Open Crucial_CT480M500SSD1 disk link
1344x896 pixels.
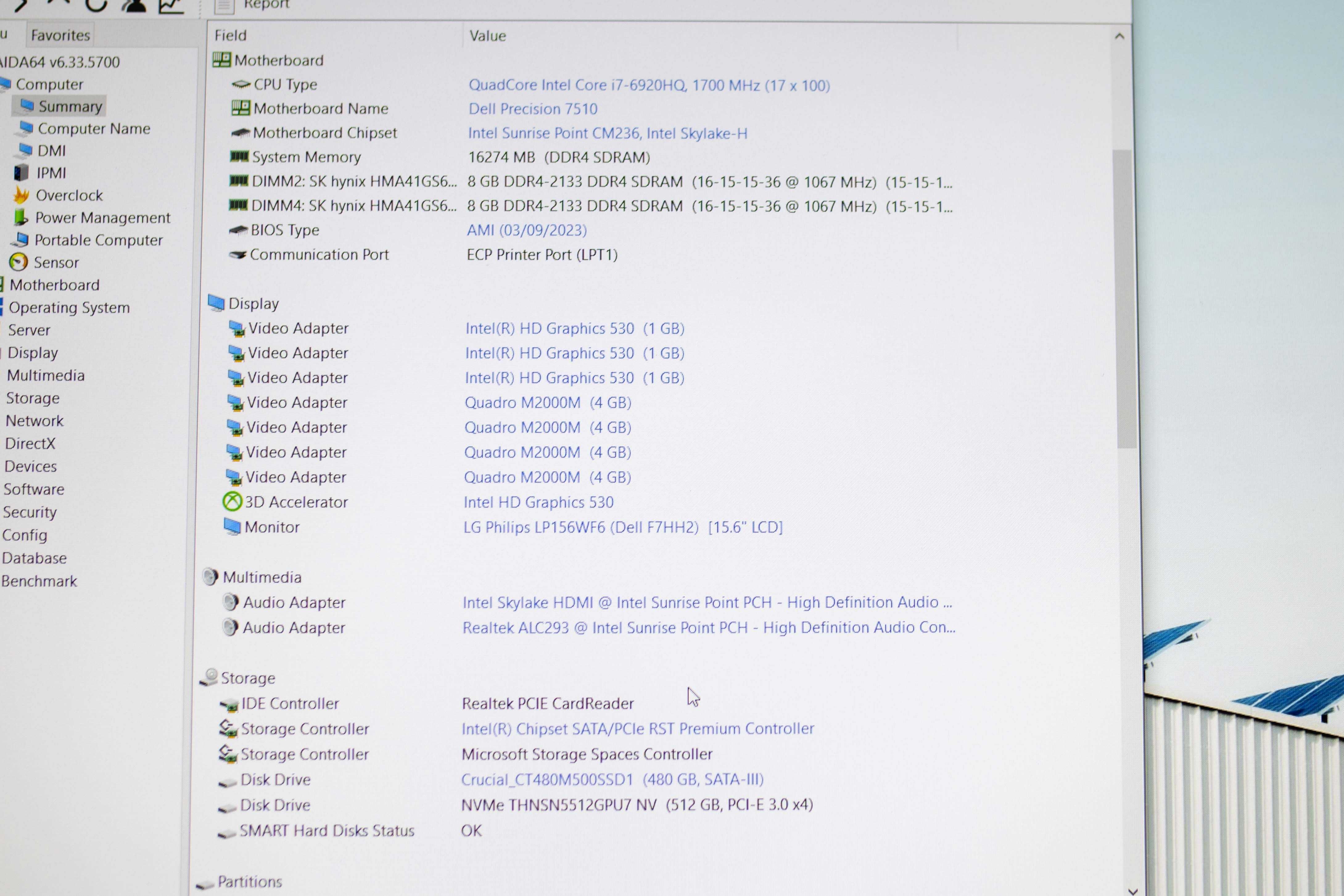click(x=612, y=779)
